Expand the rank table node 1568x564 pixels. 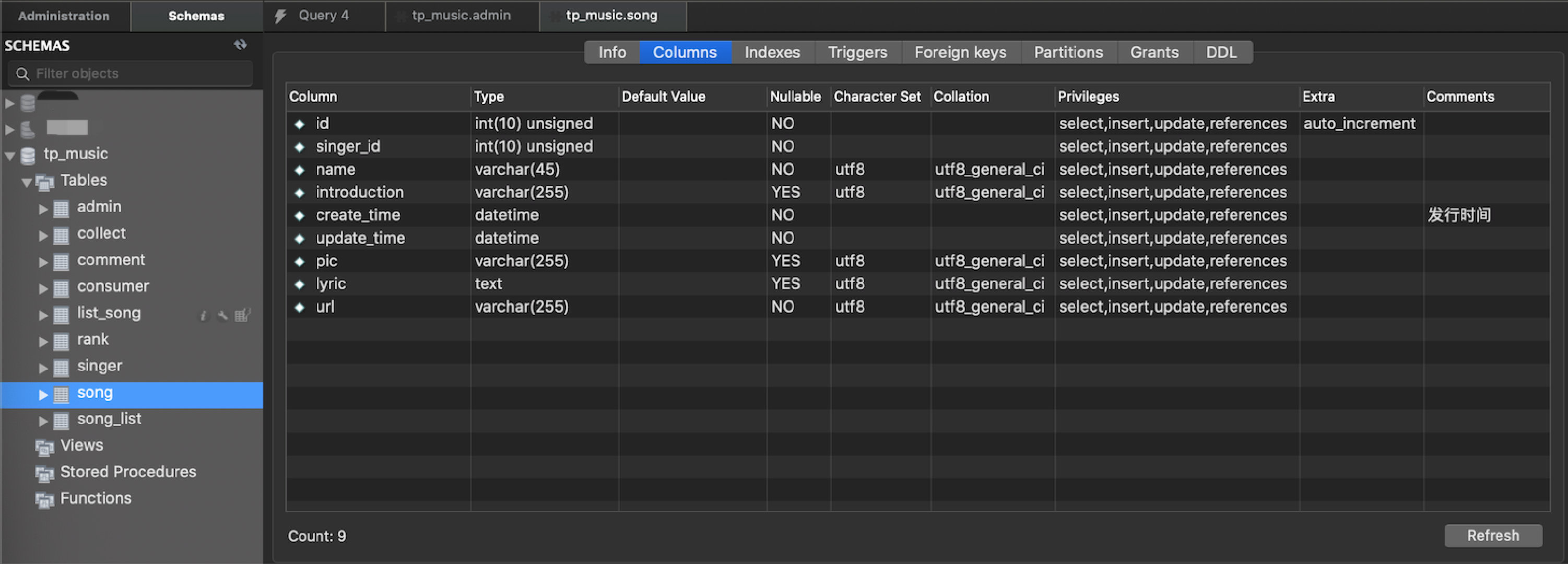[43, 342]
